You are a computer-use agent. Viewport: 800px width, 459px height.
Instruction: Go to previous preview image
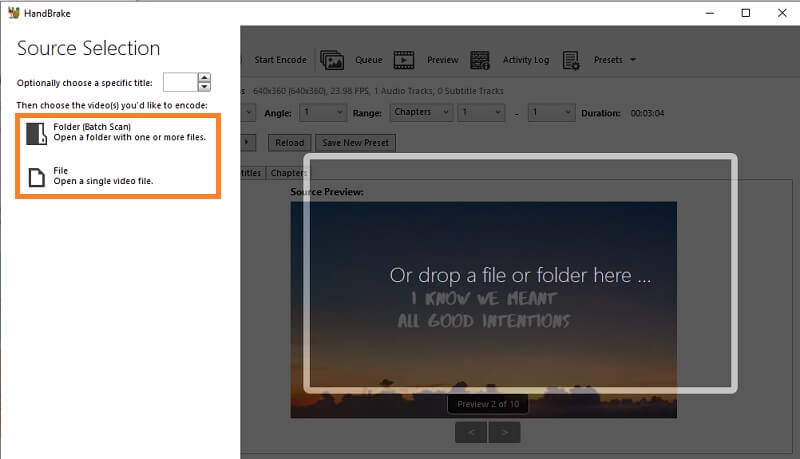point(470,432)
